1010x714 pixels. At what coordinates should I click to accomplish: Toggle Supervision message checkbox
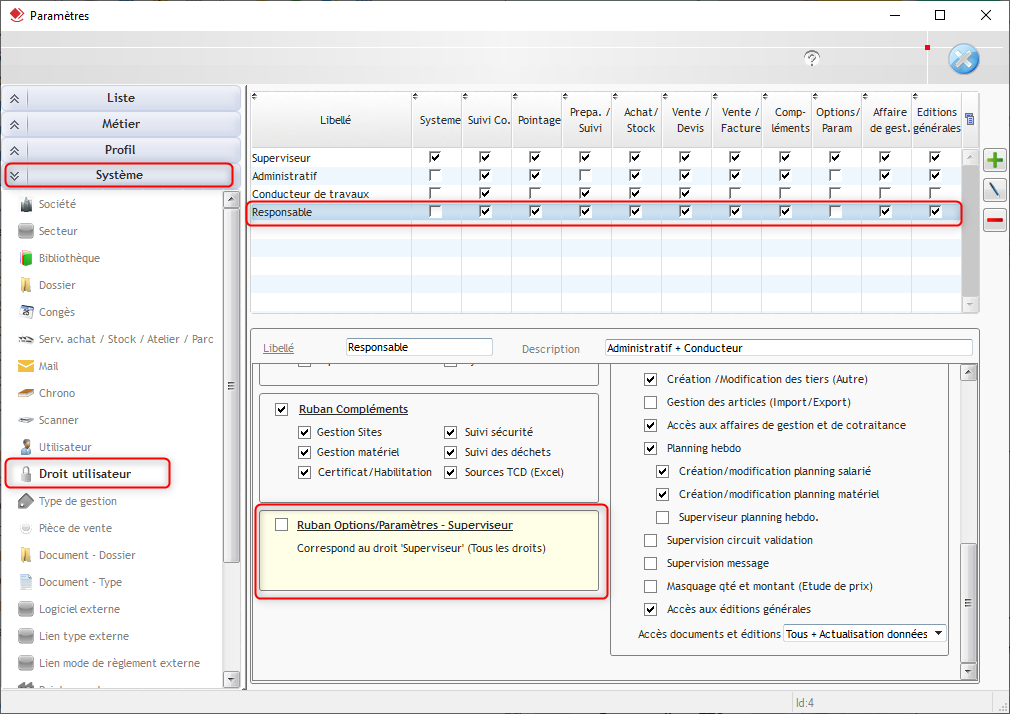coord(651,563)
